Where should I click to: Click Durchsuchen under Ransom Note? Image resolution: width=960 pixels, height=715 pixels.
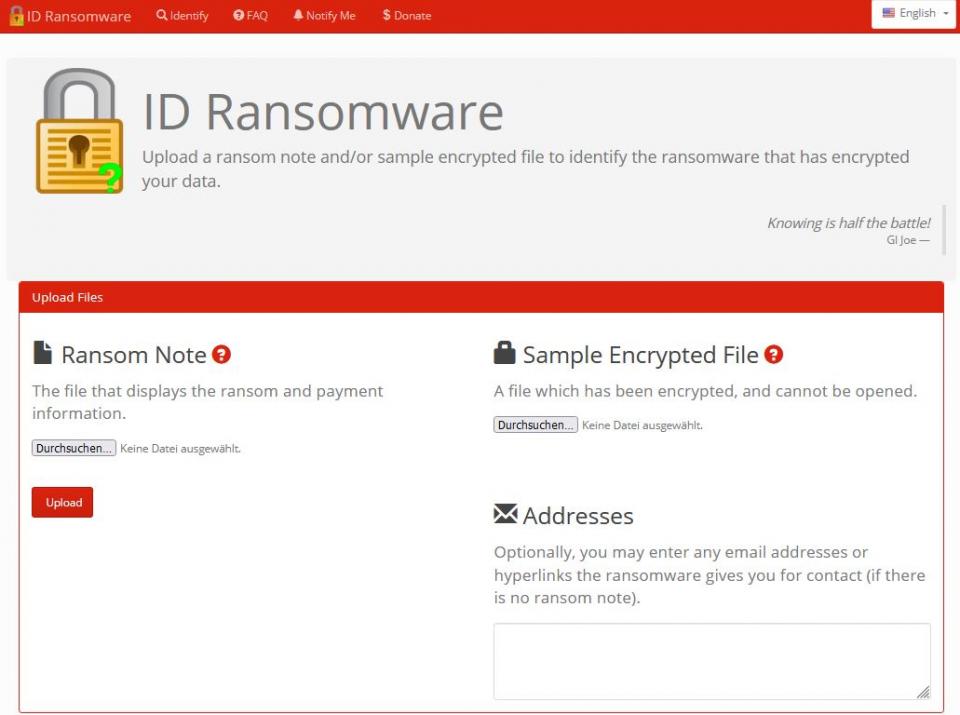pyautogui.click(x=72, y=447)
